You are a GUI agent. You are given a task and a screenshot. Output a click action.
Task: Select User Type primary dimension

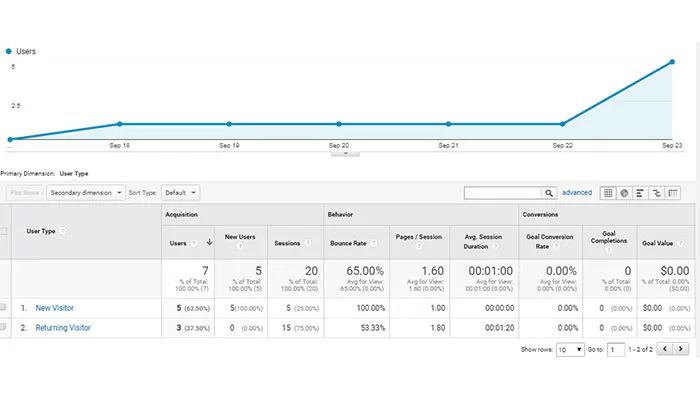point(74,173)
